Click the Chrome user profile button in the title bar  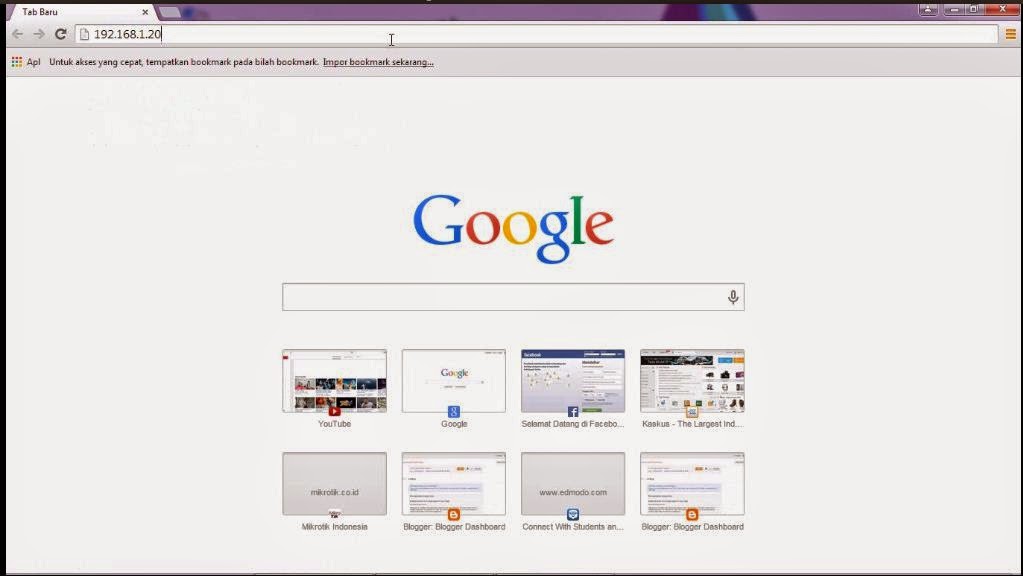pos(928,9)
